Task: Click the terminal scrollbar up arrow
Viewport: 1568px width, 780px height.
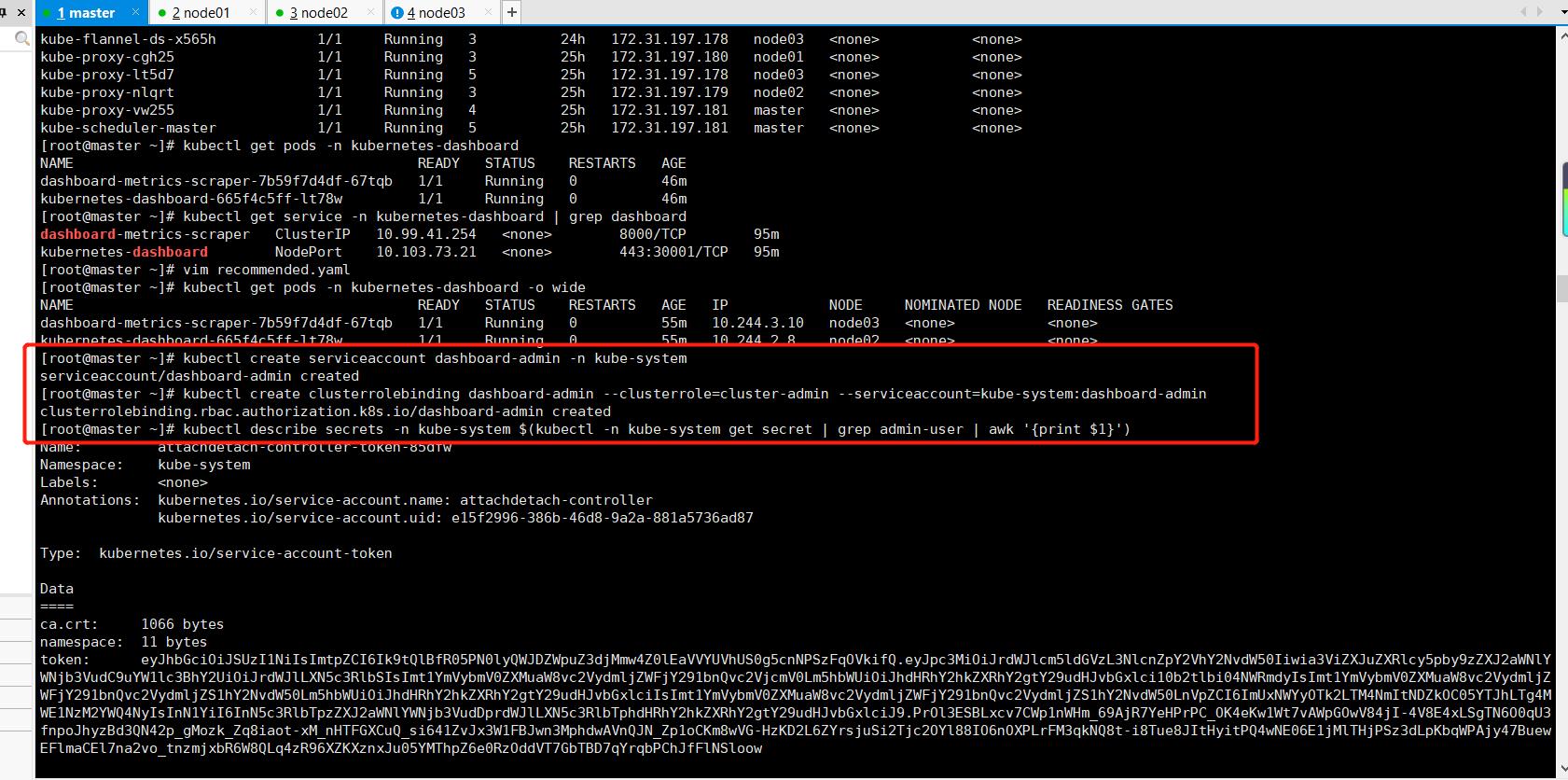Action: tap(1562, 34)
